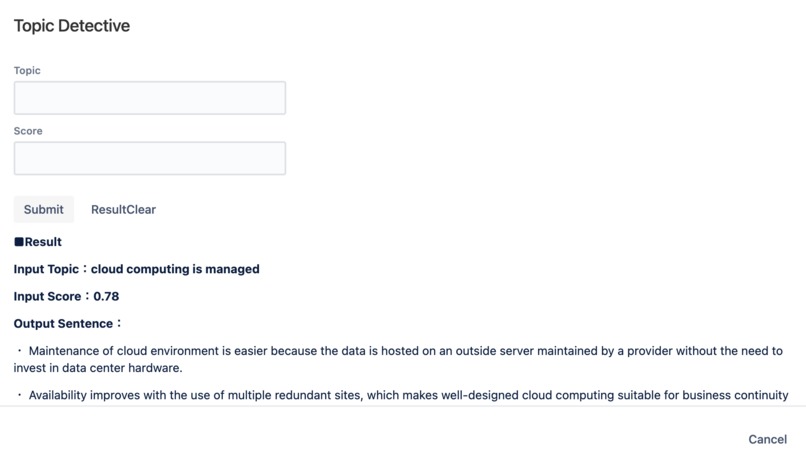Dismiss the dialog with Cancel
This screenshot has width=806, height=458.
coord(767,439)
